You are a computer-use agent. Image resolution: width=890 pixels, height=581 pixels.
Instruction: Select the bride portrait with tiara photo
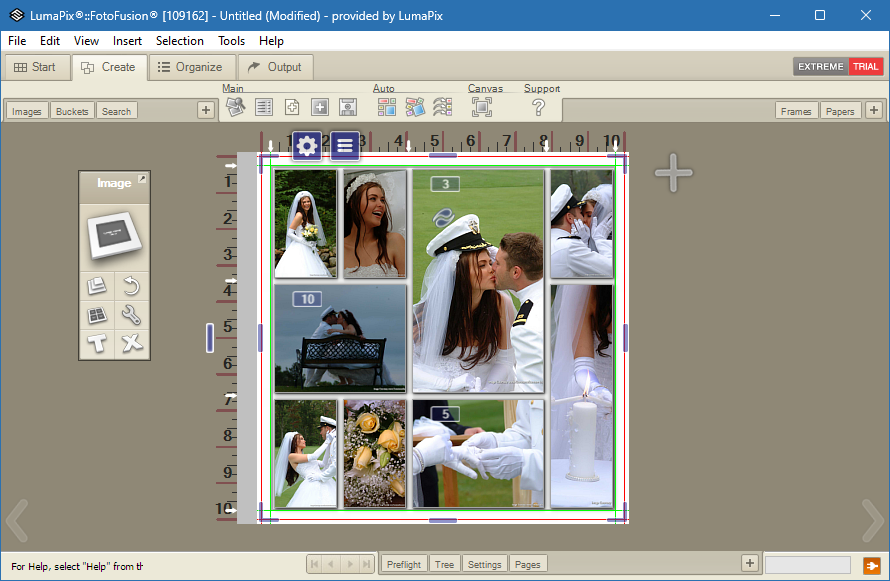375,224
